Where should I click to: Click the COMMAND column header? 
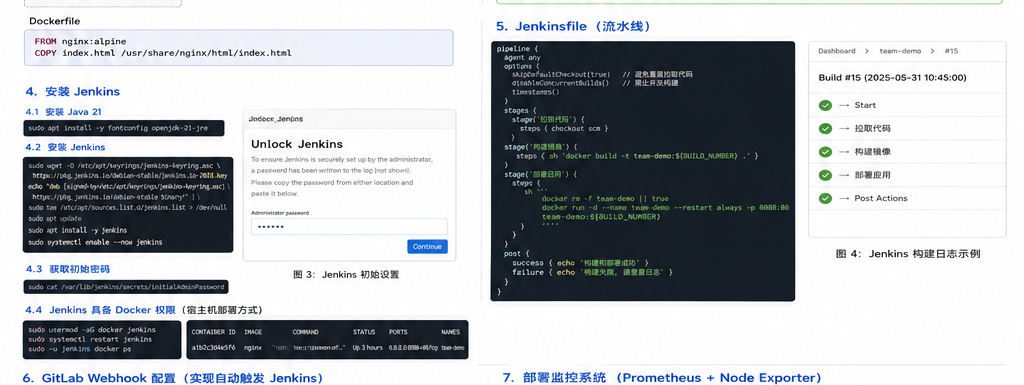(x=306, y=332)
